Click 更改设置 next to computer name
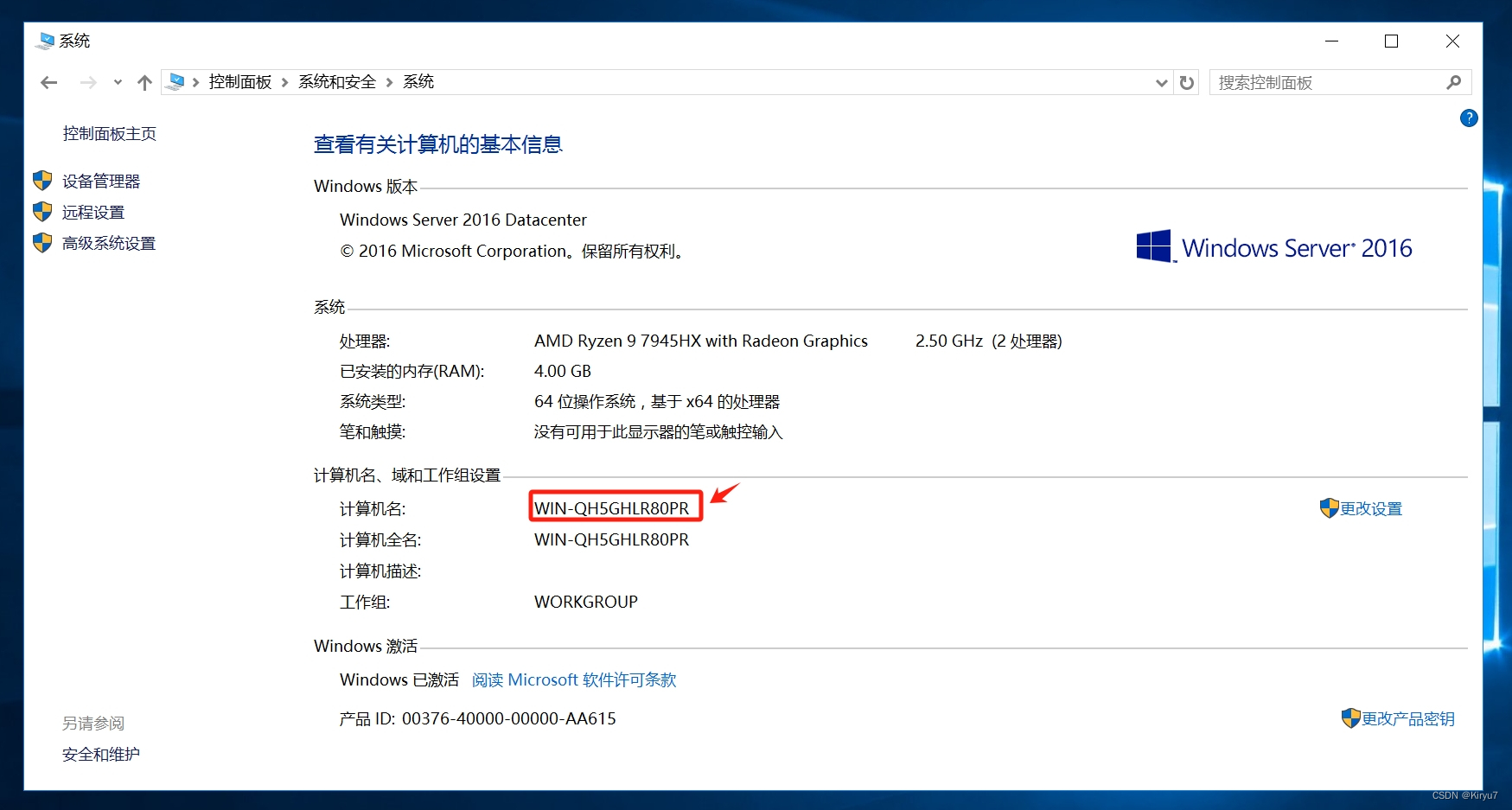Image resolution: width=1512 pixels, height=810 pixels. tap(1370, 509)
